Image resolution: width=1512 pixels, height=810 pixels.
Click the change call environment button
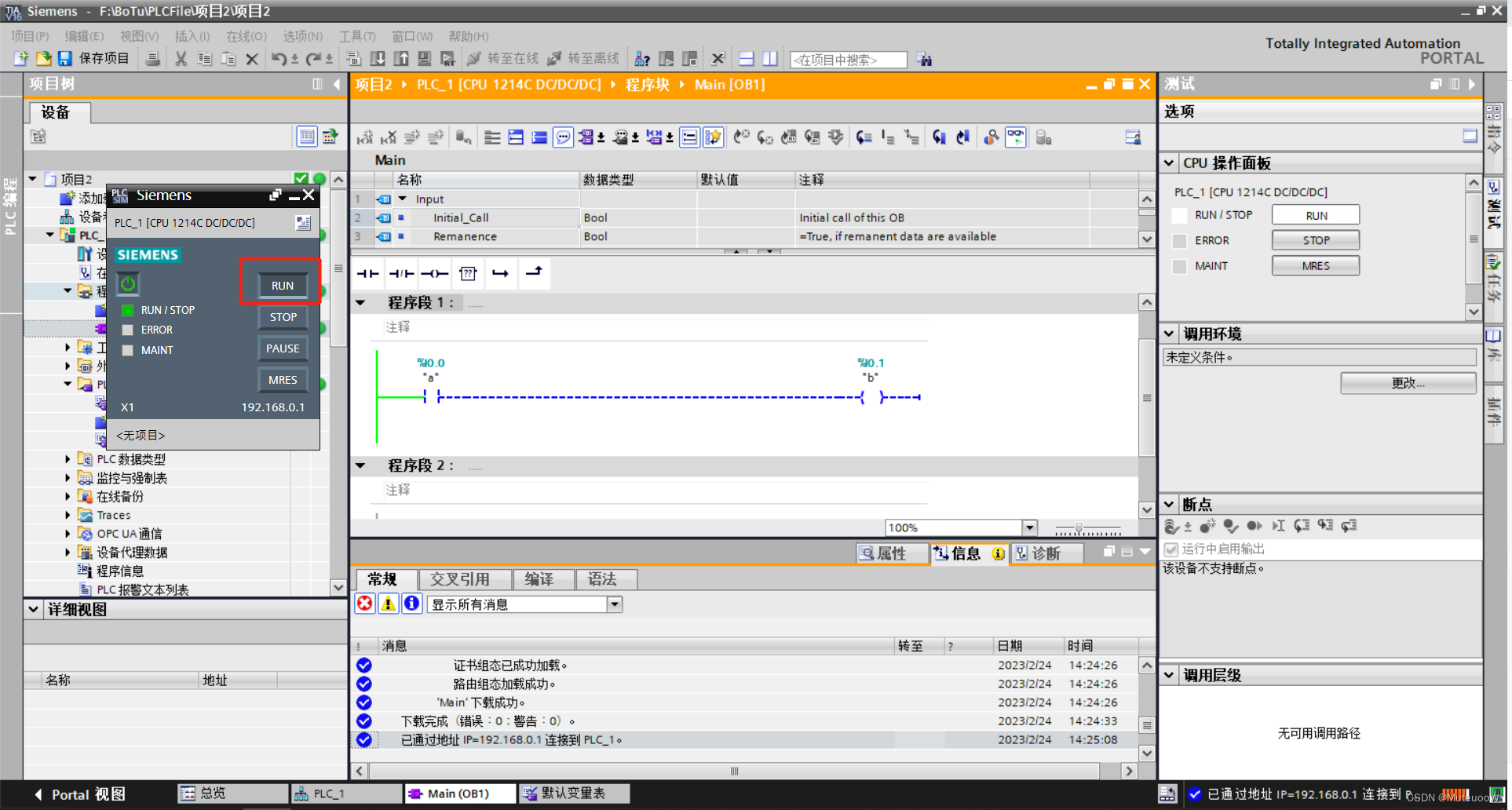click(x=1408, y=383)
